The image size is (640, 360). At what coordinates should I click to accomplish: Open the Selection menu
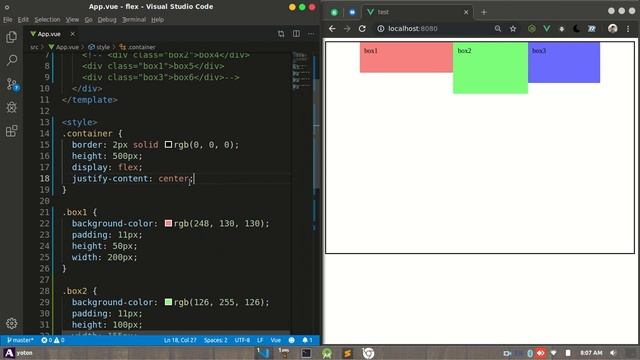click(x=47, y=20)
